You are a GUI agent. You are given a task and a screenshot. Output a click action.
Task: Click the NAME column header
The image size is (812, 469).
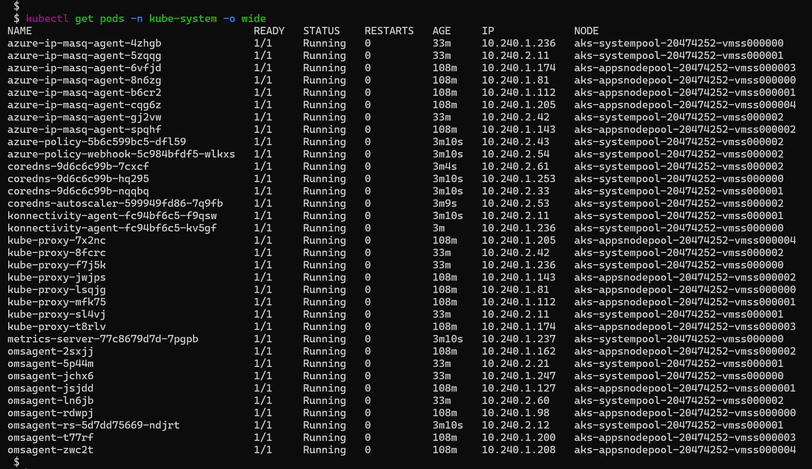(x=20, y=31)
